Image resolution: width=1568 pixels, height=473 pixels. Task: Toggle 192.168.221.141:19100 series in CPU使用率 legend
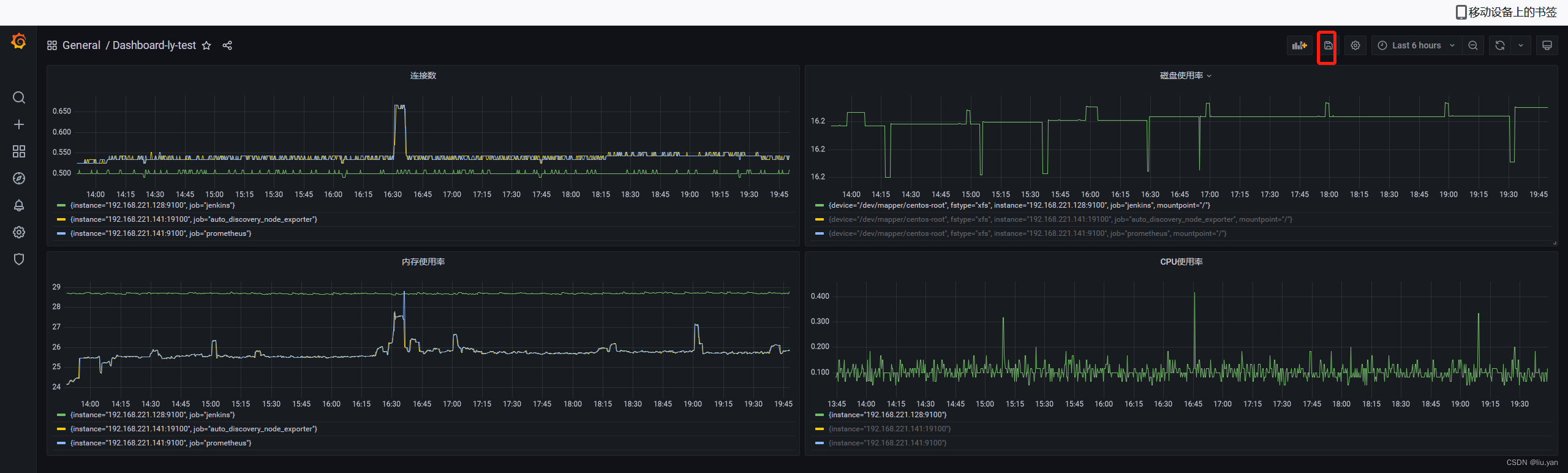tap(889, 429)
